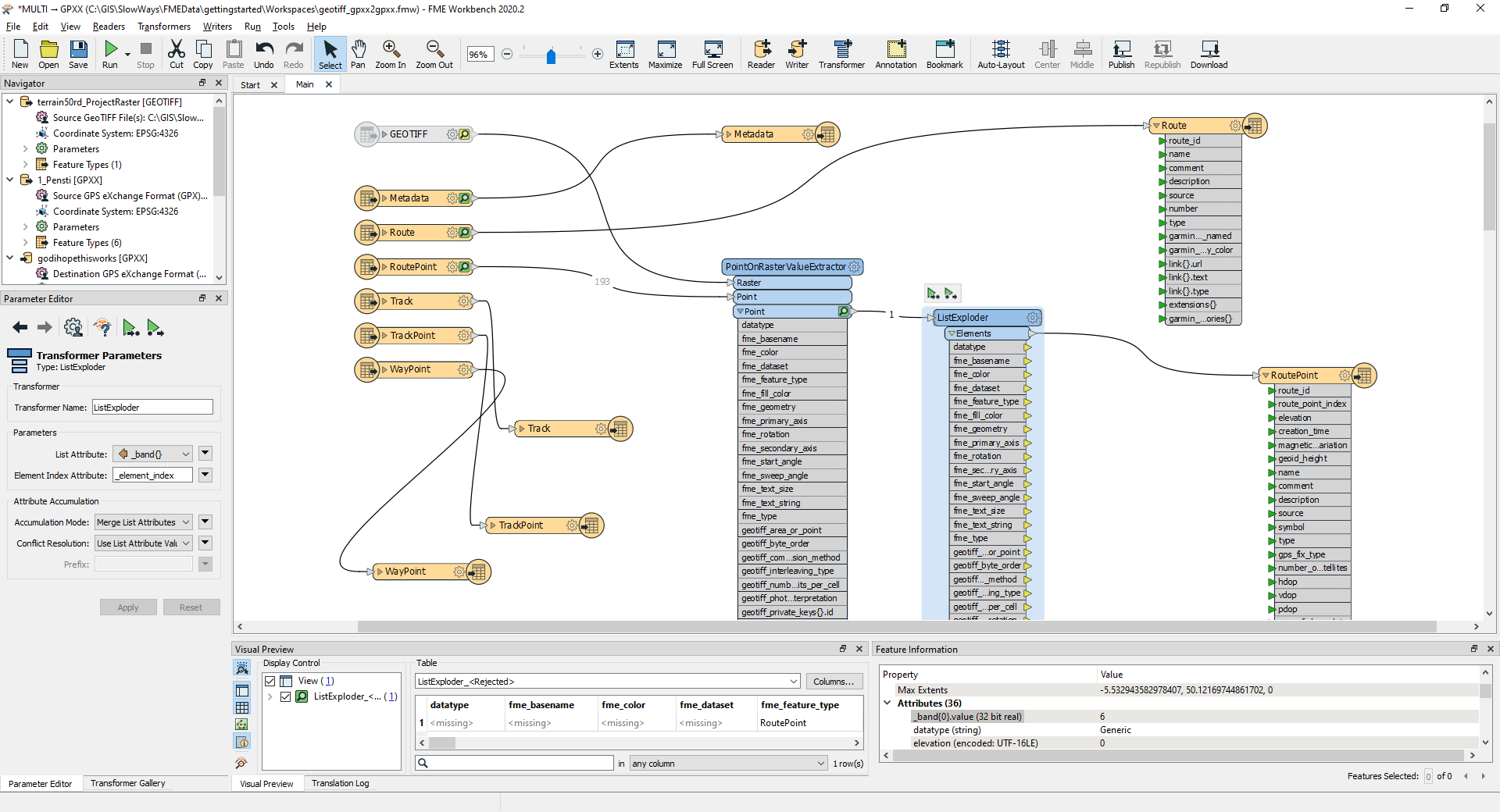Screen dimensions: 1500x812
Task: Run To This in Parameter Editor
Action: (130, 328)
